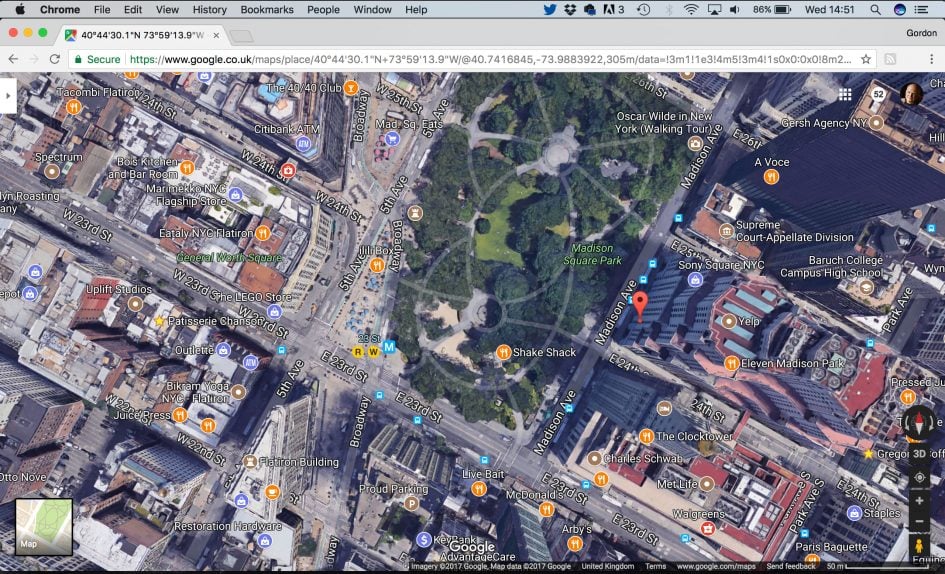This screenshot has width=945, height=574.
Task: Switch to Map view thumbnail
Action: click(x=44, y=526)
